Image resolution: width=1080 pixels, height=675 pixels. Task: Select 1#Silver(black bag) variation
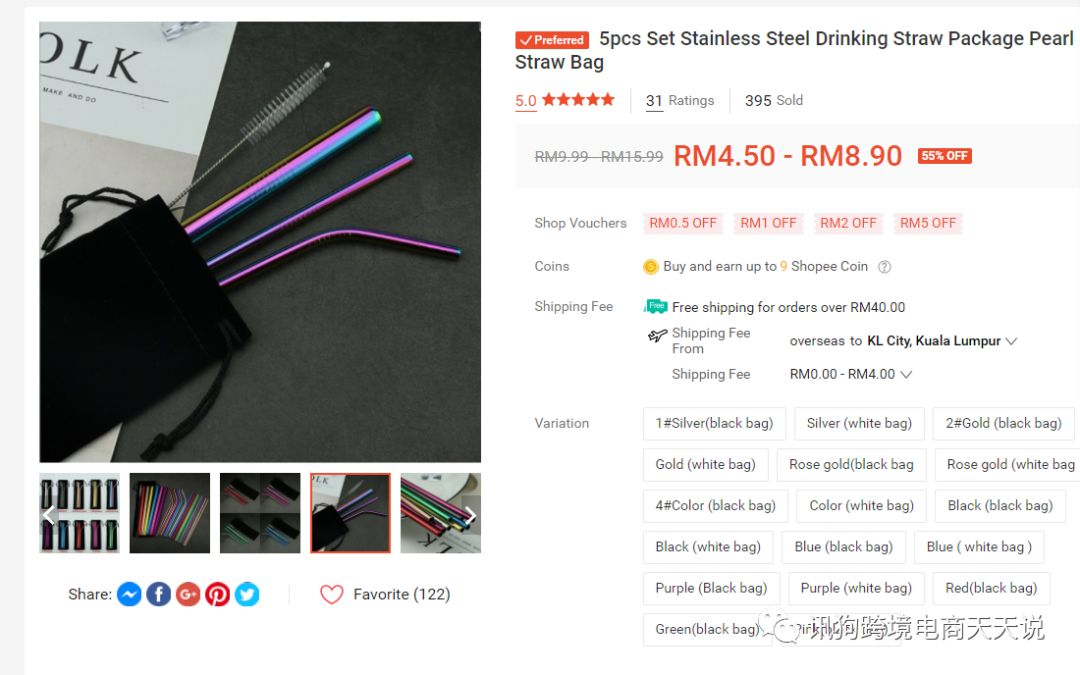click(714, 424)
